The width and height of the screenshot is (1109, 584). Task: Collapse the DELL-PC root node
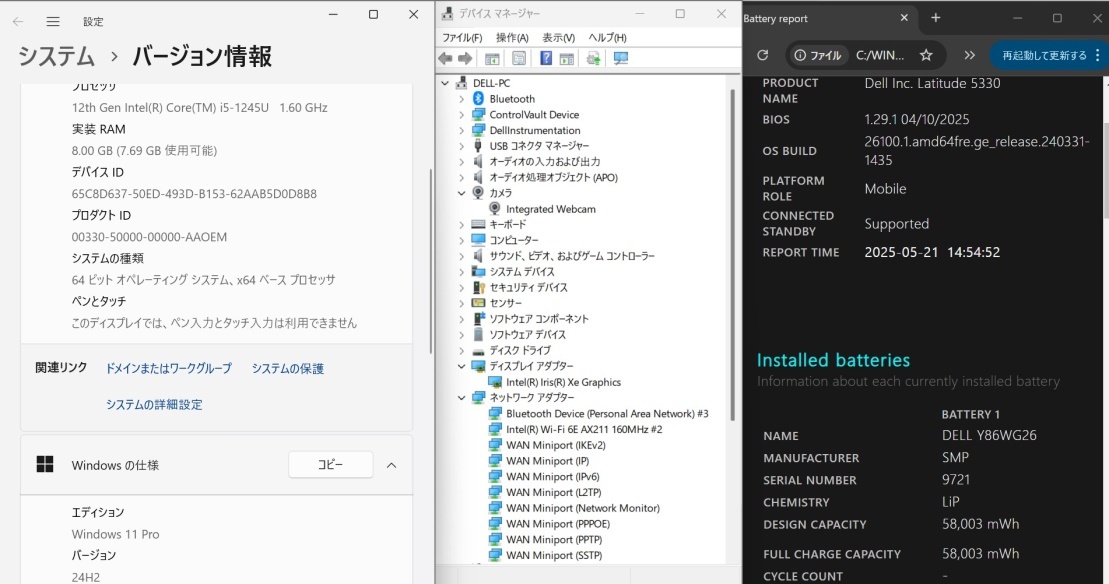(x=445, y=83)
